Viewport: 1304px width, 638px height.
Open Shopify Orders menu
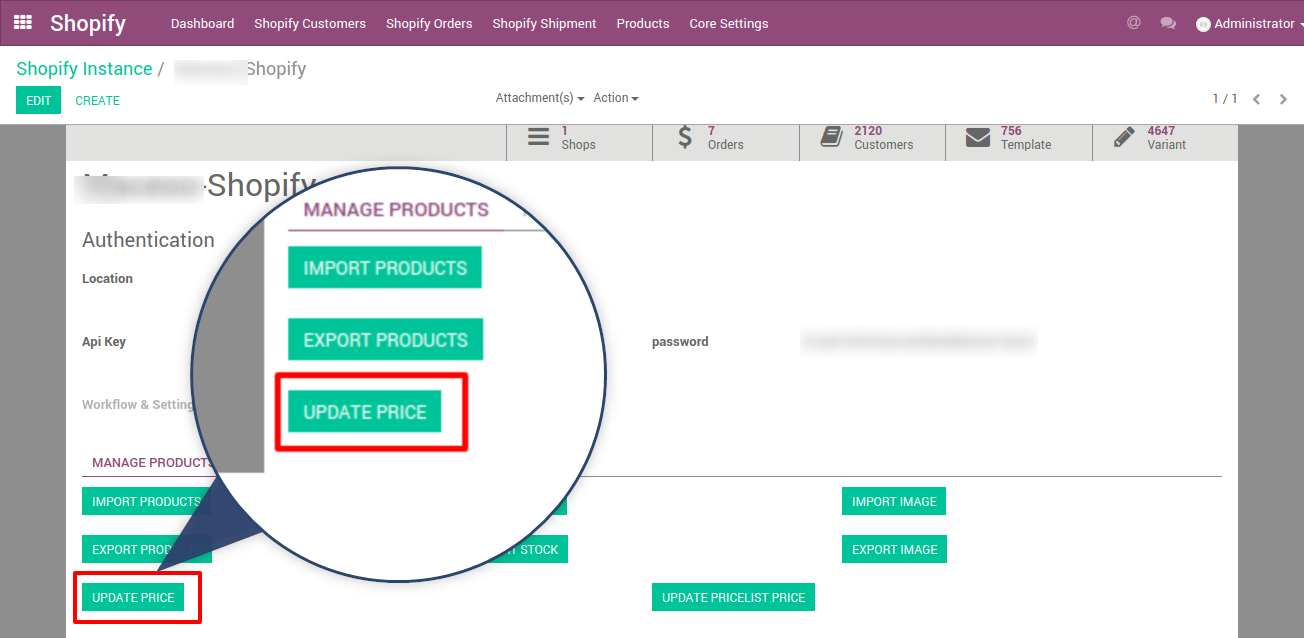coord(429,23)
